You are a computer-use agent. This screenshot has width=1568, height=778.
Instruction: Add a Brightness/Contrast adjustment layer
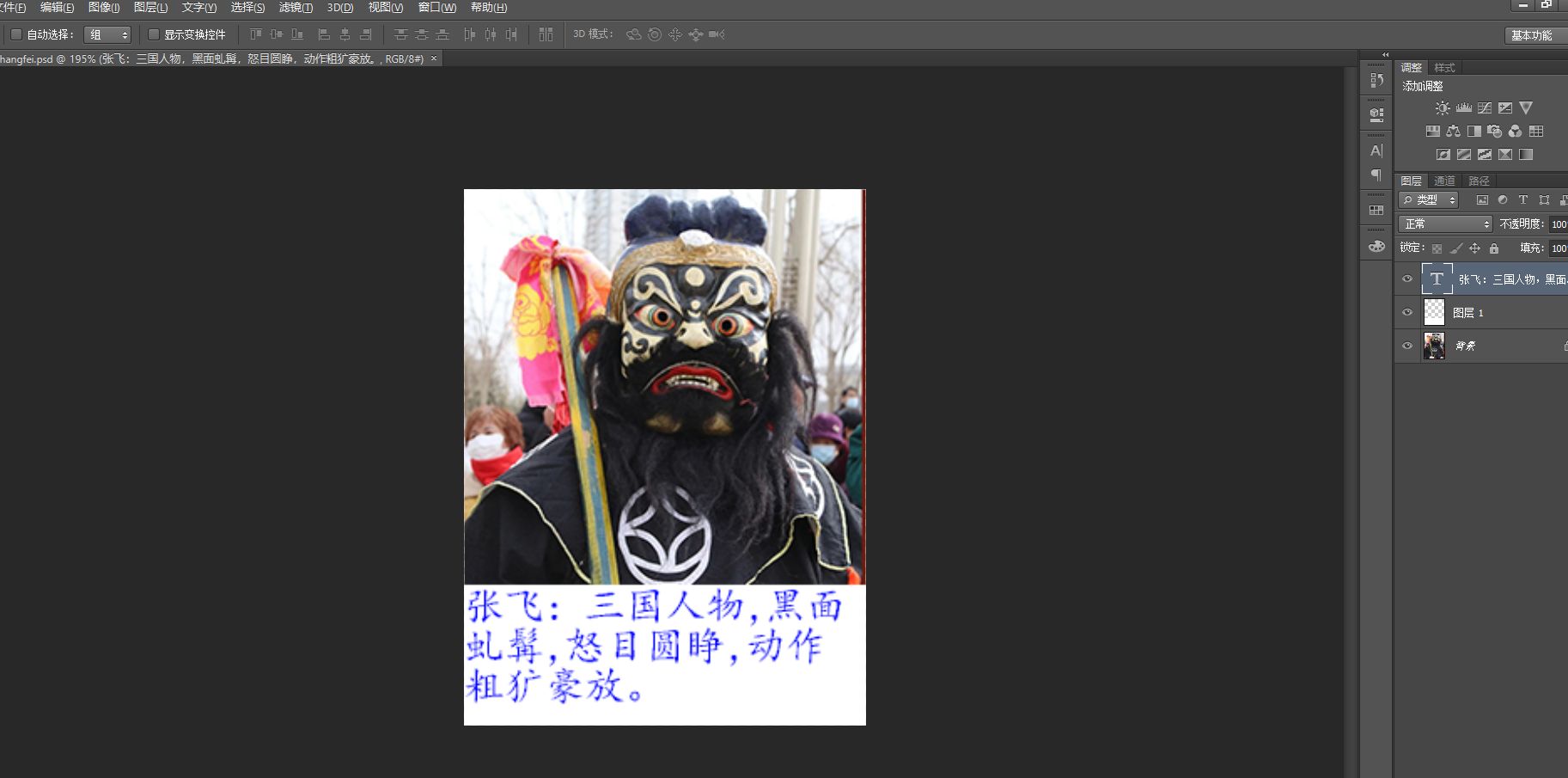point(1442,107)
